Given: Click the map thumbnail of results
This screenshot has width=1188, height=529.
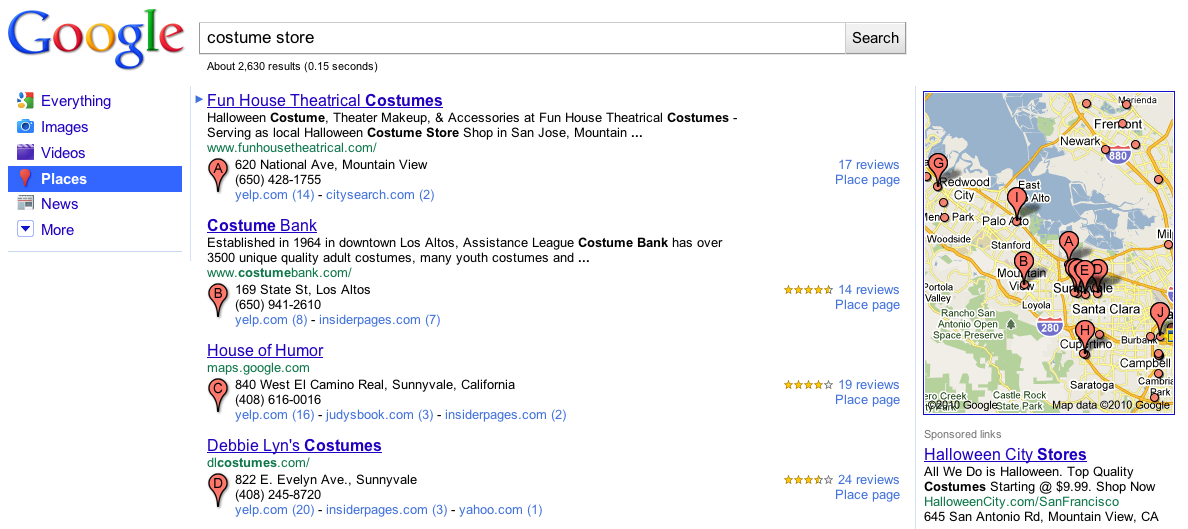Looking at the screenshot, I should click(1049, 252).
